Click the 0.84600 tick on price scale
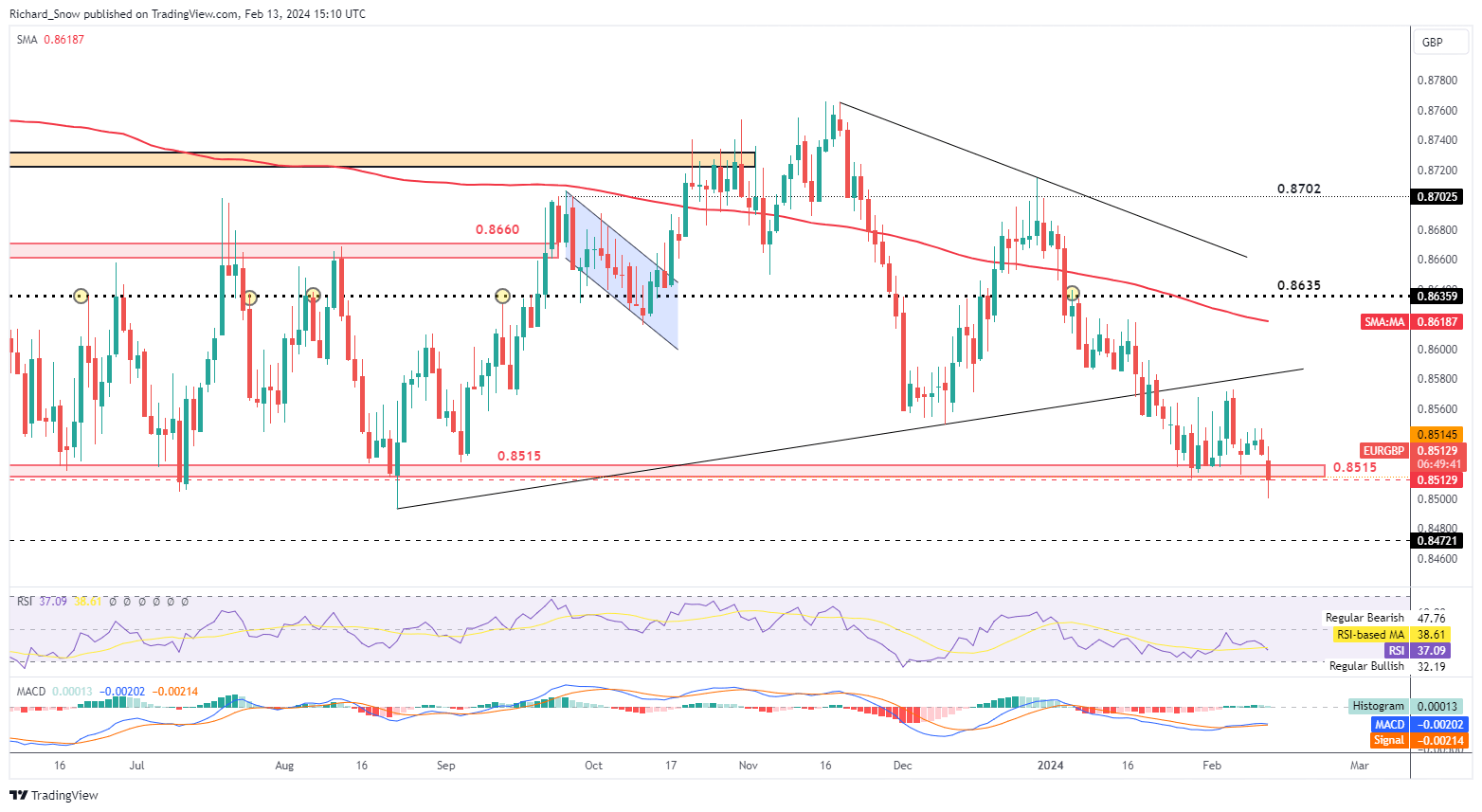Viewport: 1482px width, 812px height. pos(1437,559)
